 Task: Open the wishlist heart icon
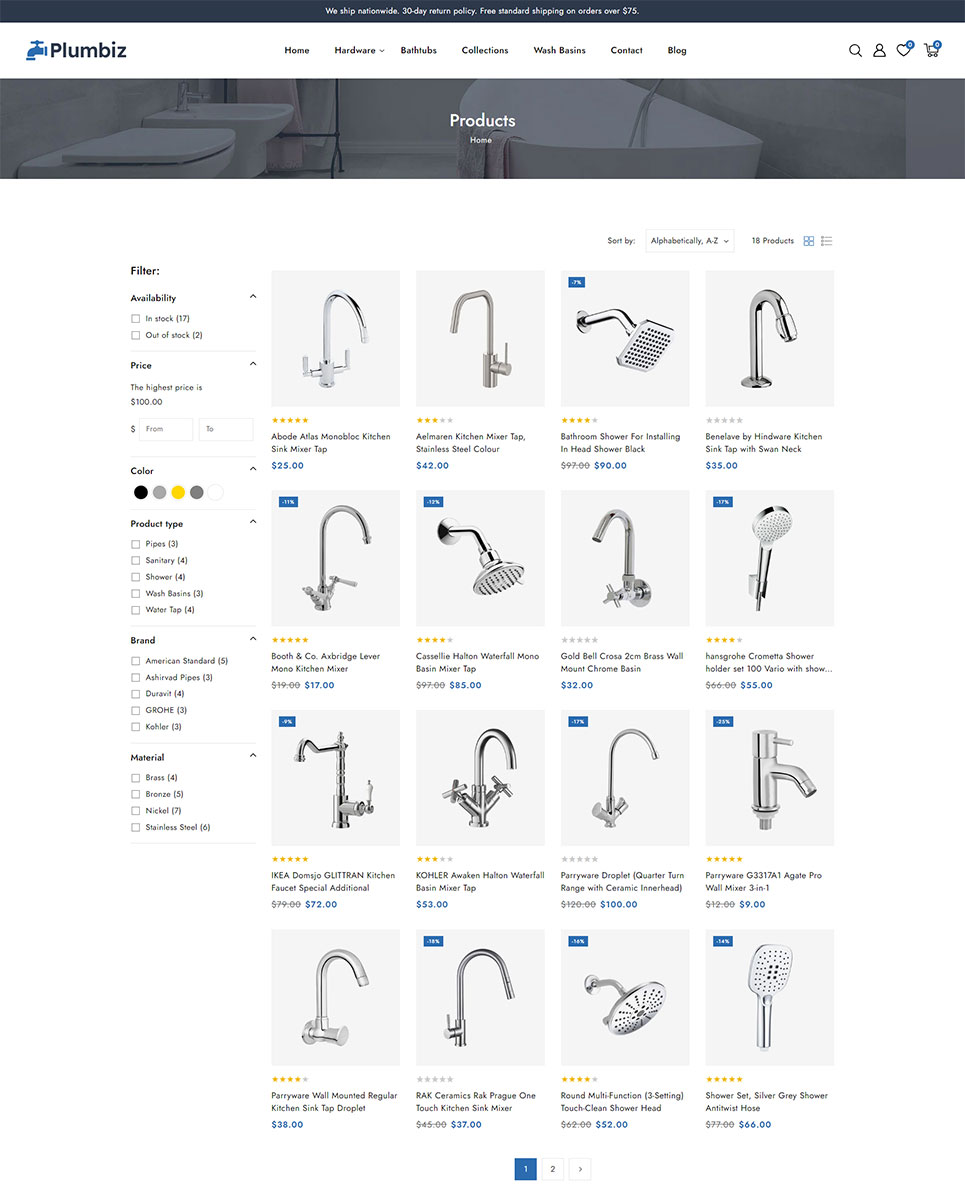(903, 50)
